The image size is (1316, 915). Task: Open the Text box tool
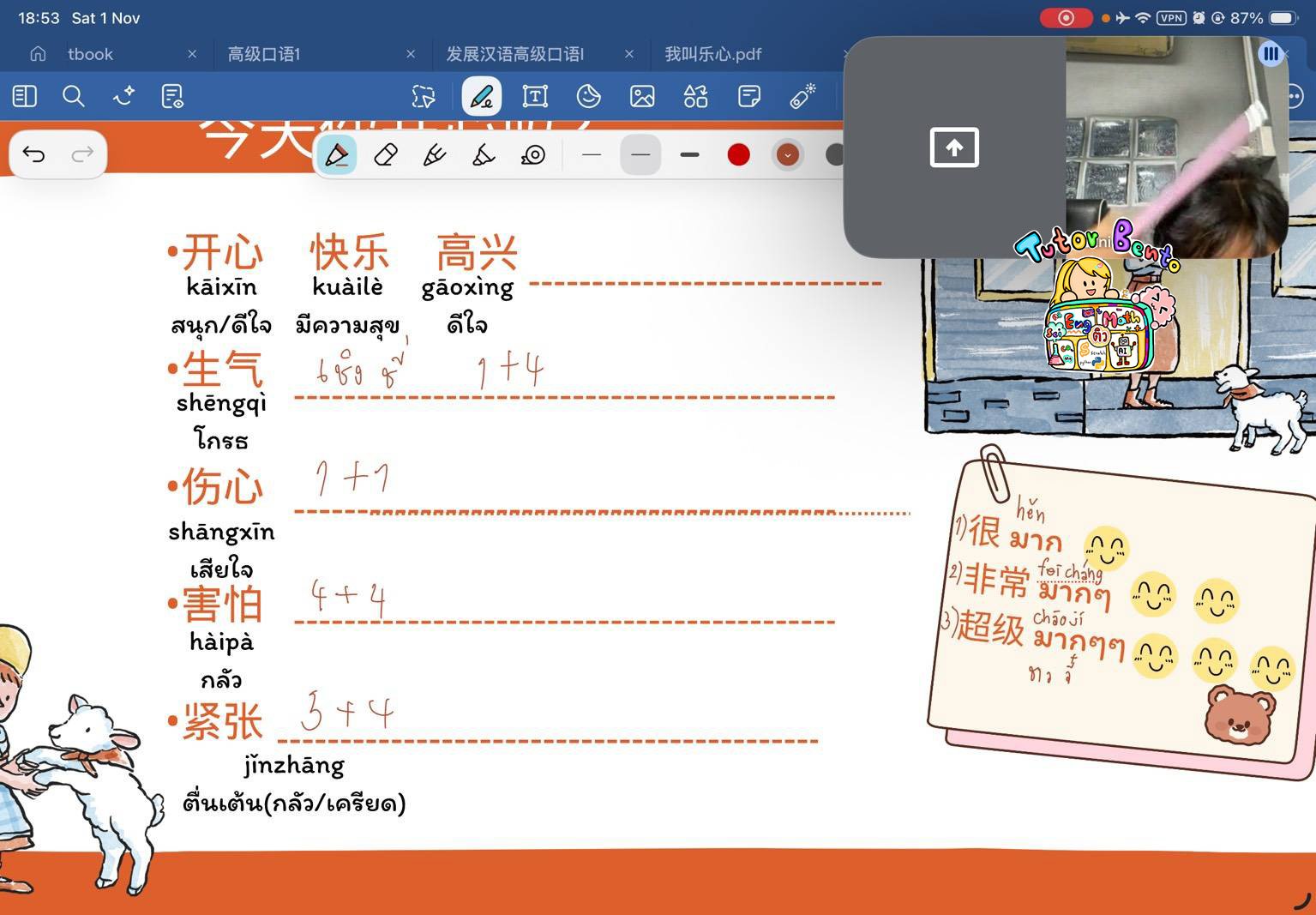(x=534, y=96)
